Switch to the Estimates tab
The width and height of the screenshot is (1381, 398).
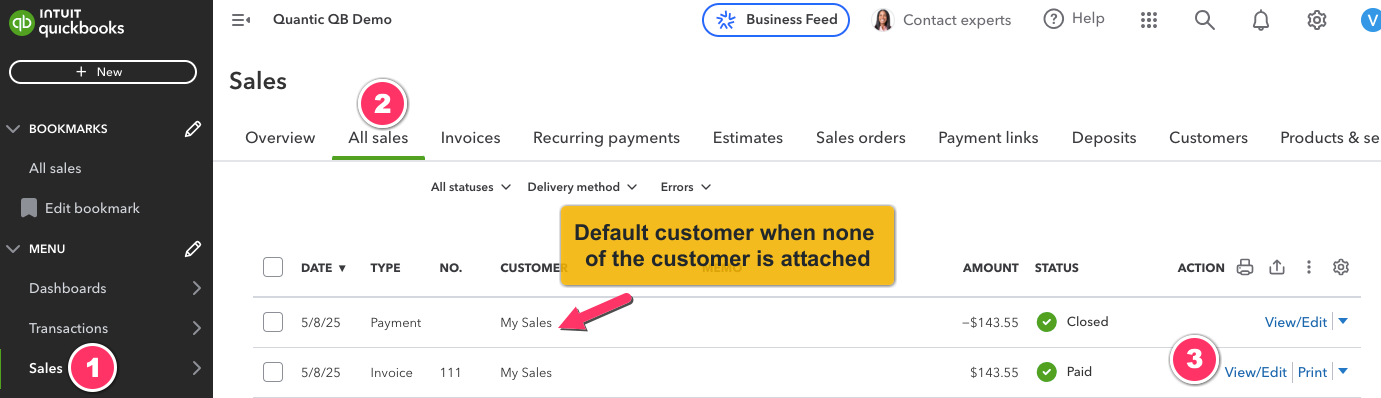pyautogui.click(x=748, y=138)
